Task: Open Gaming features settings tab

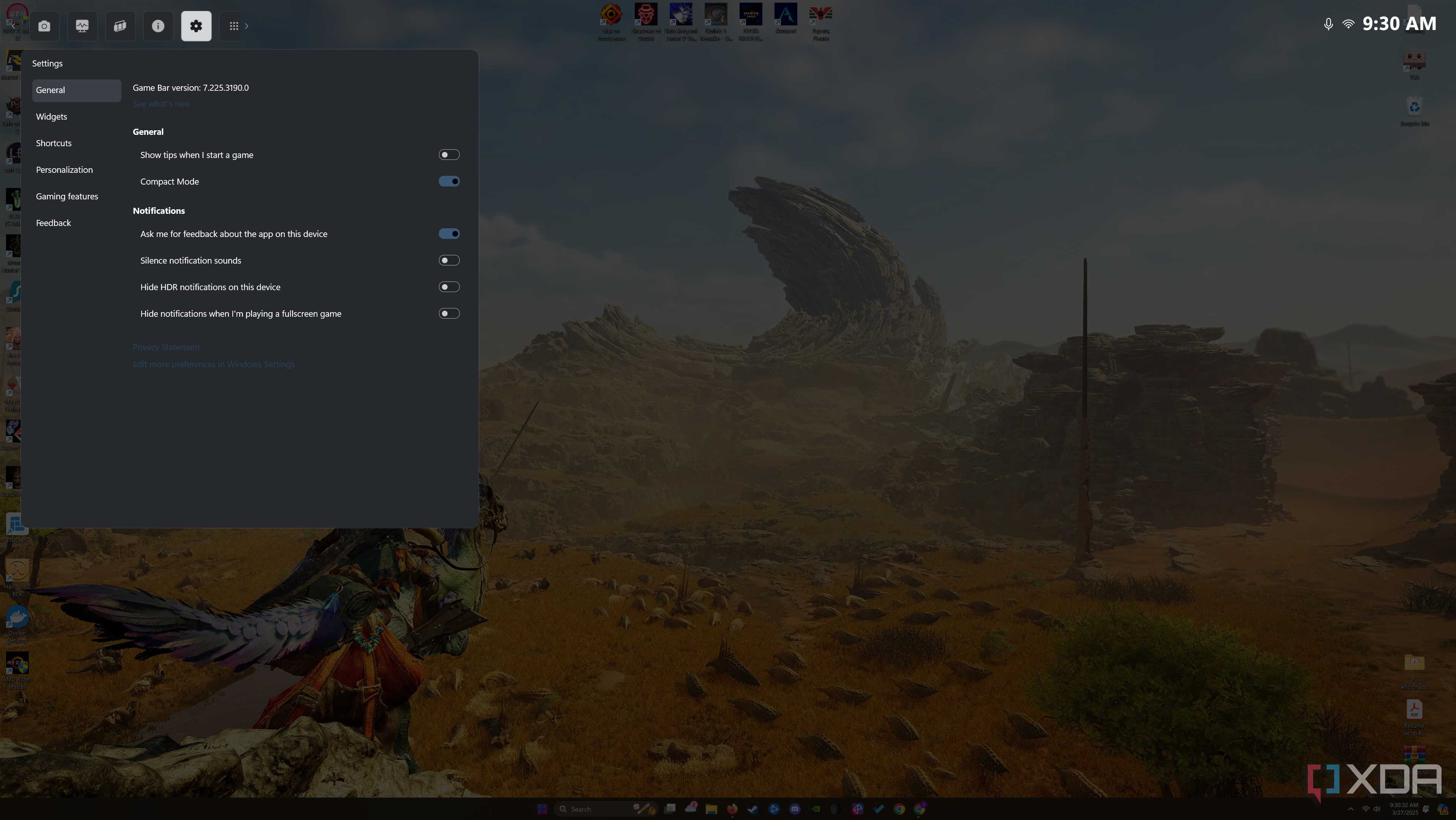Action: click(76, 197)
